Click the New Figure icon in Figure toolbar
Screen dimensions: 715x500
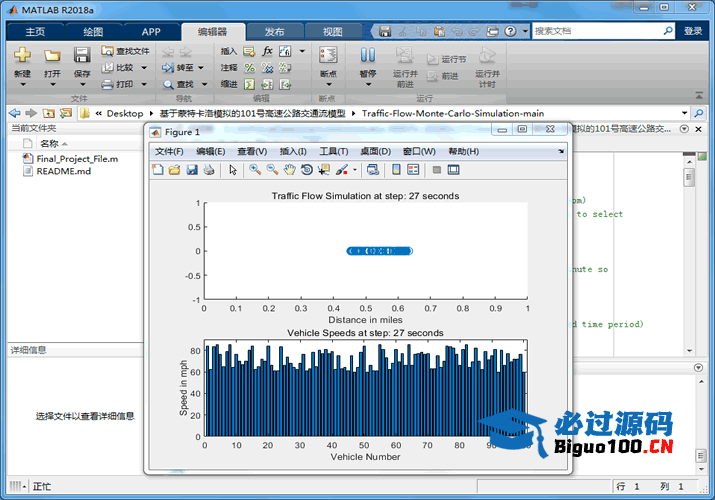[x=158, y=170]
